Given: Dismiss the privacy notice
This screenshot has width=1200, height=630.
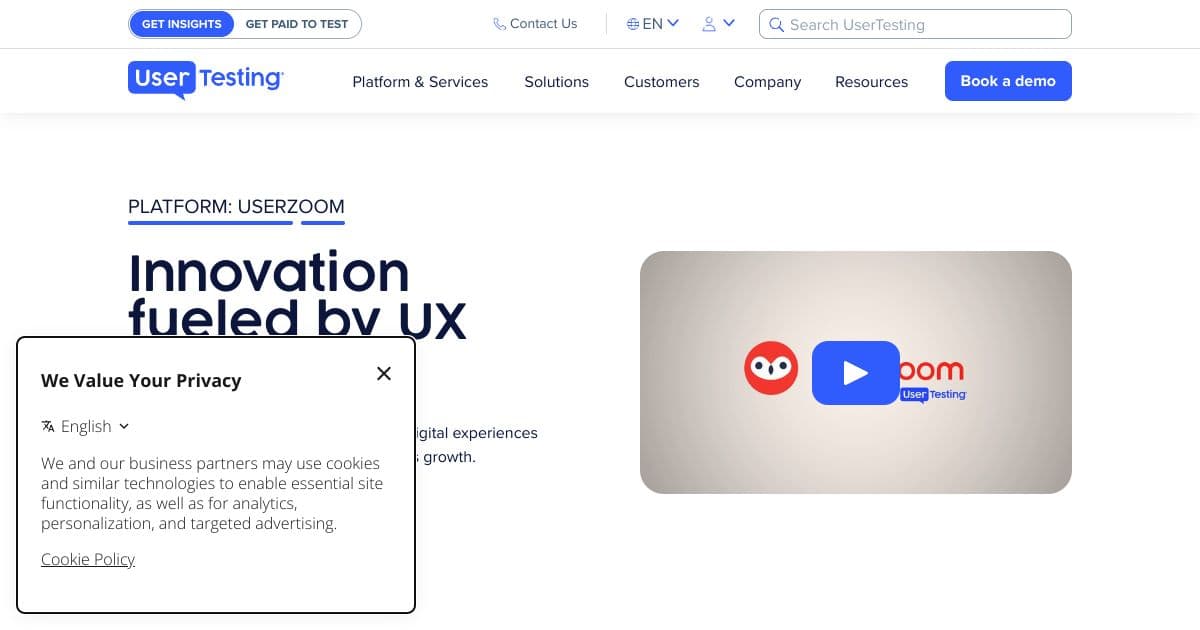Looking at the screenshot, I should (384, 373).
